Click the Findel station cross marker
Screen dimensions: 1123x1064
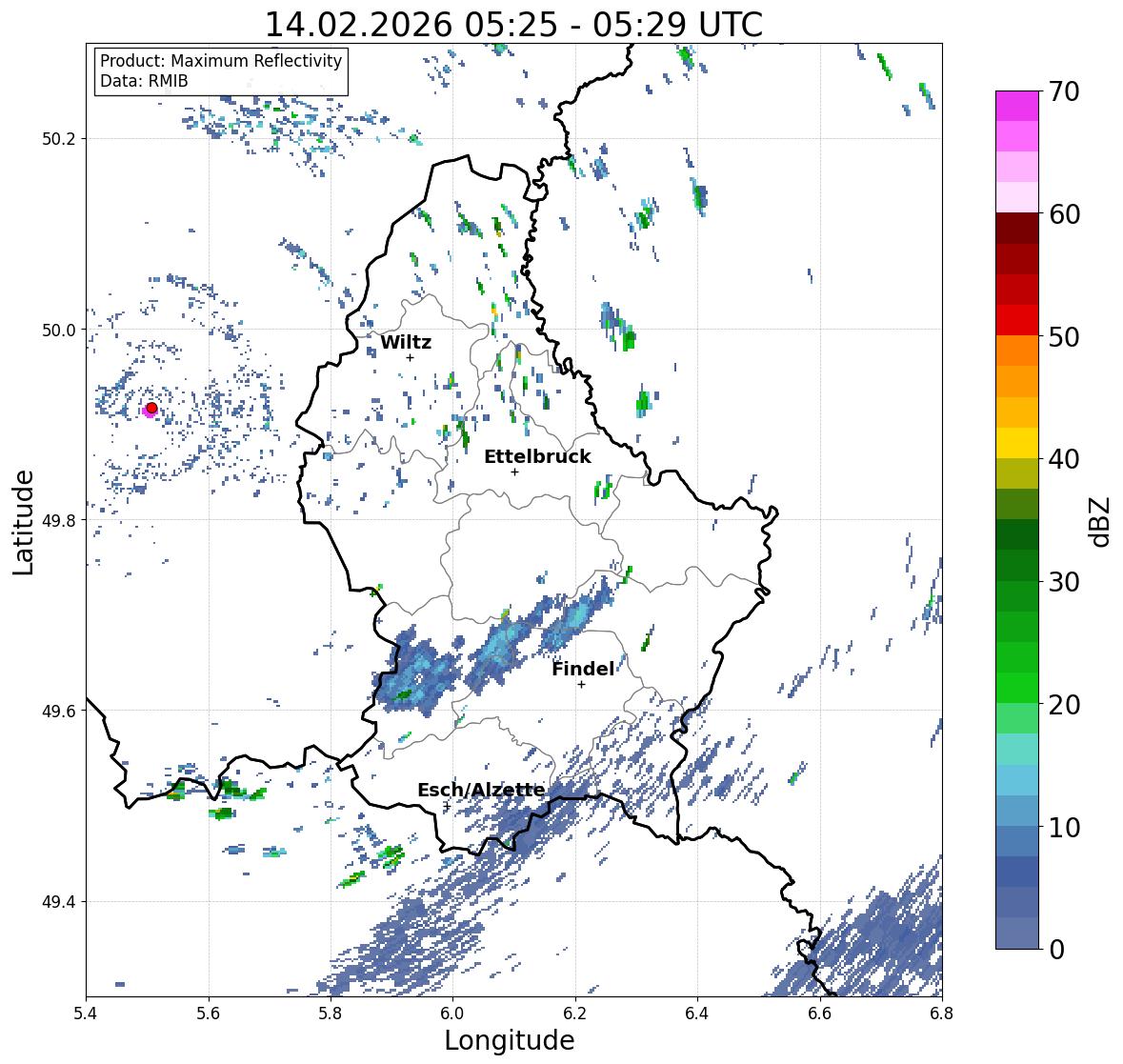pos(581,685)
